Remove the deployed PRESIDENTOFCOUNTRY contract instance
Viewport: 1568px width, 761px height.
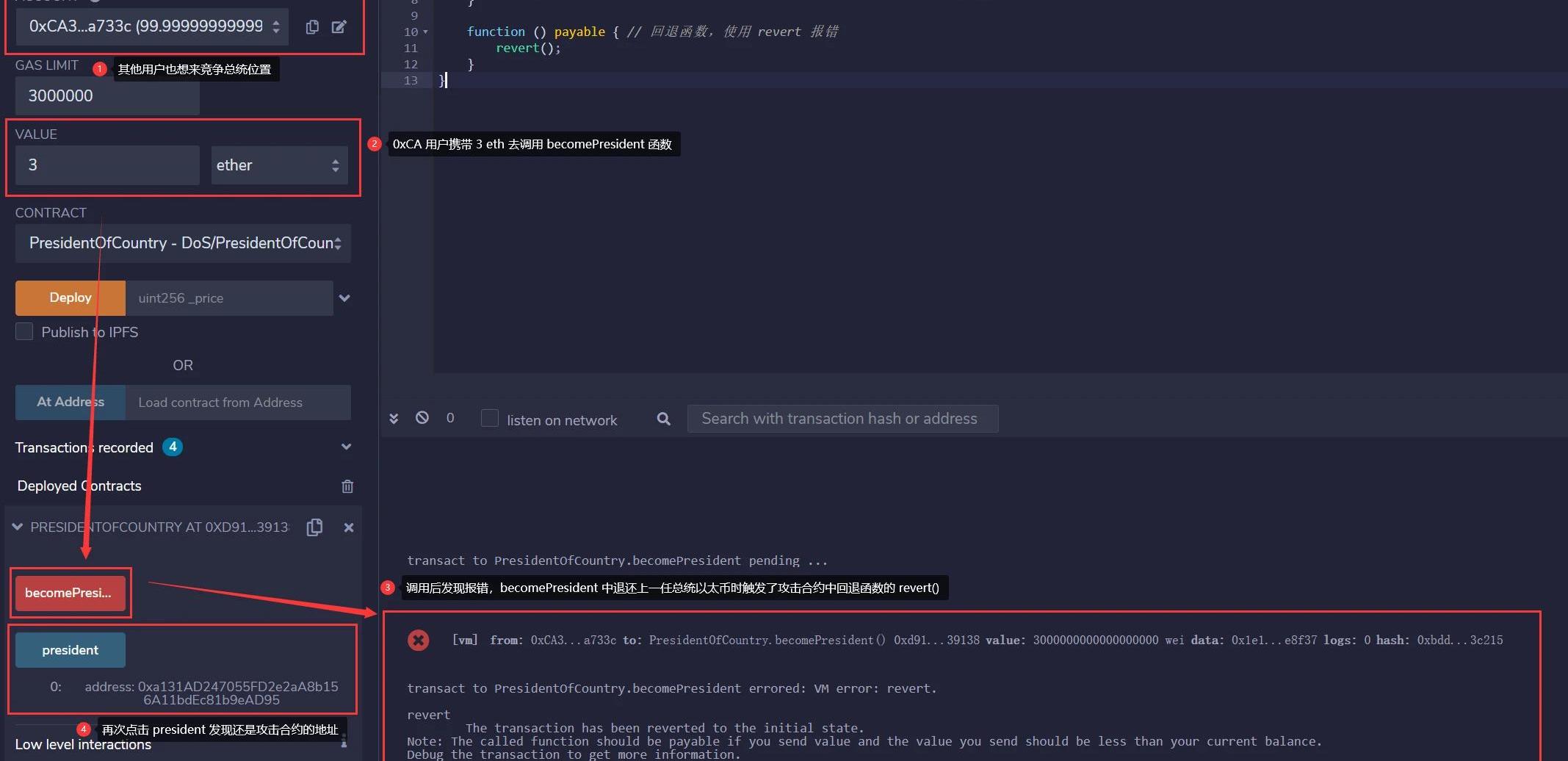click(x=349, y=527)
